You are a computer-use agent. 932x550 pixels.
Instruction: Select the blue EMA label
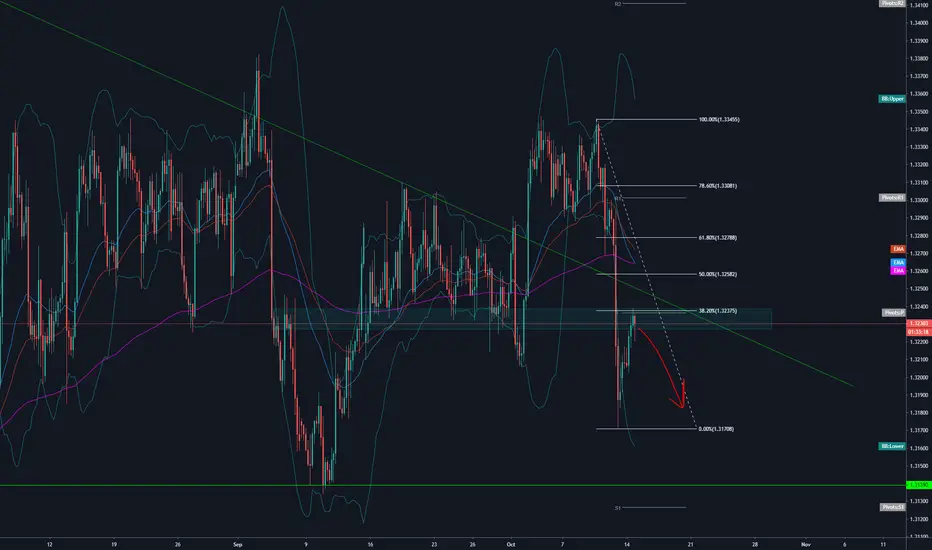click(x=898, y=262)
